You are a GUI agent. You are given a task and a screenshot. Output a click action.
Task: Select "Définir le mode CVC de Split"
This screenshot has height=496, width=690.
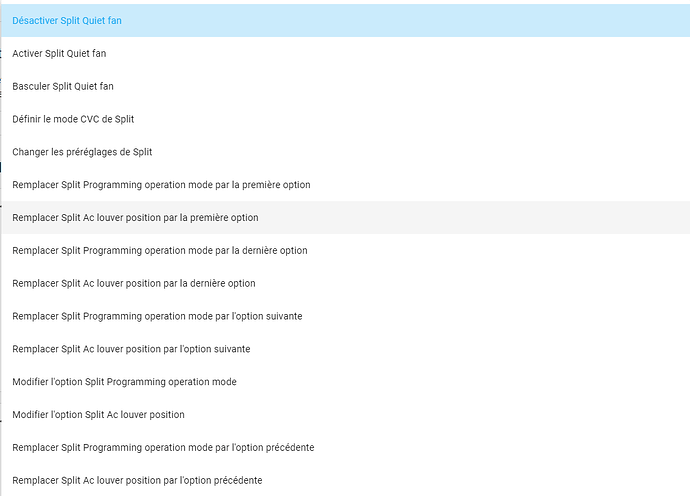click(73, 119)
